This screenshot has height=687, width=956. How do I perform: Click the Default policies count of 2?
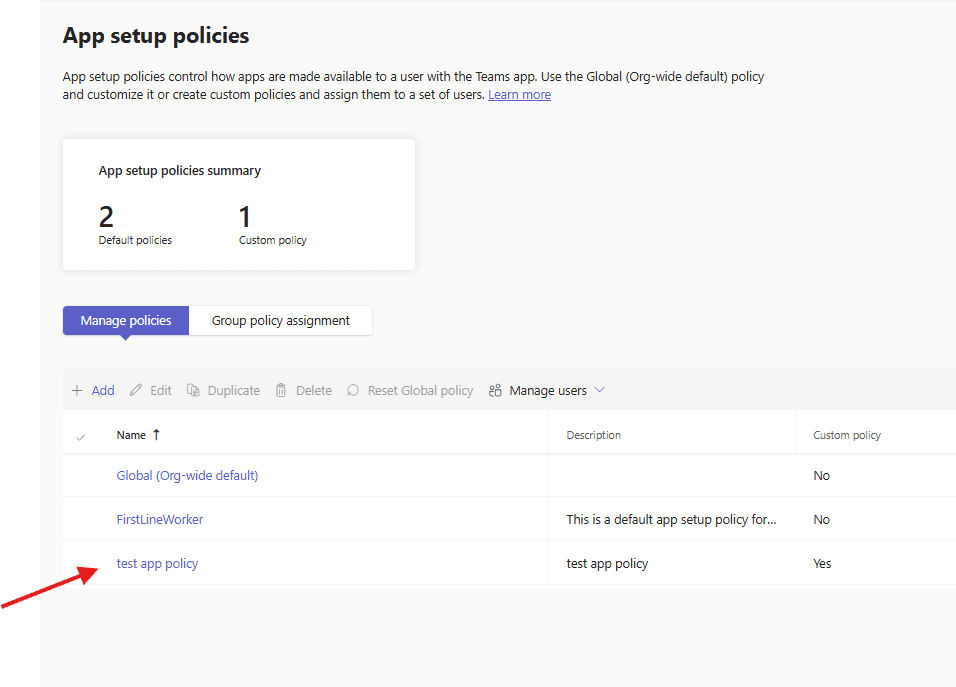pyautogui.click(x=106, y=217)
